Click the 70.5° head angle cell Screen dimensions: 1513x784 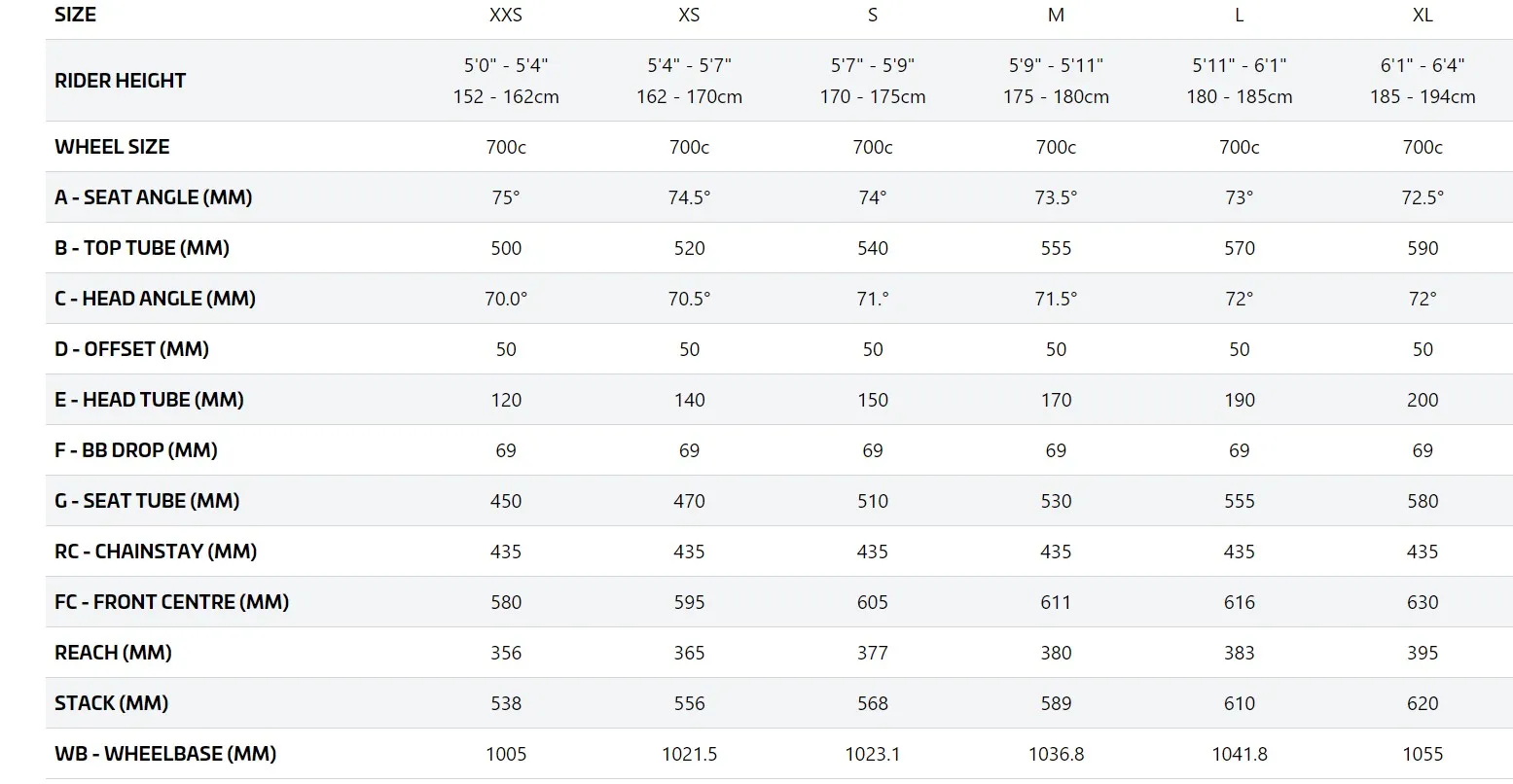(x=689, y=299)
